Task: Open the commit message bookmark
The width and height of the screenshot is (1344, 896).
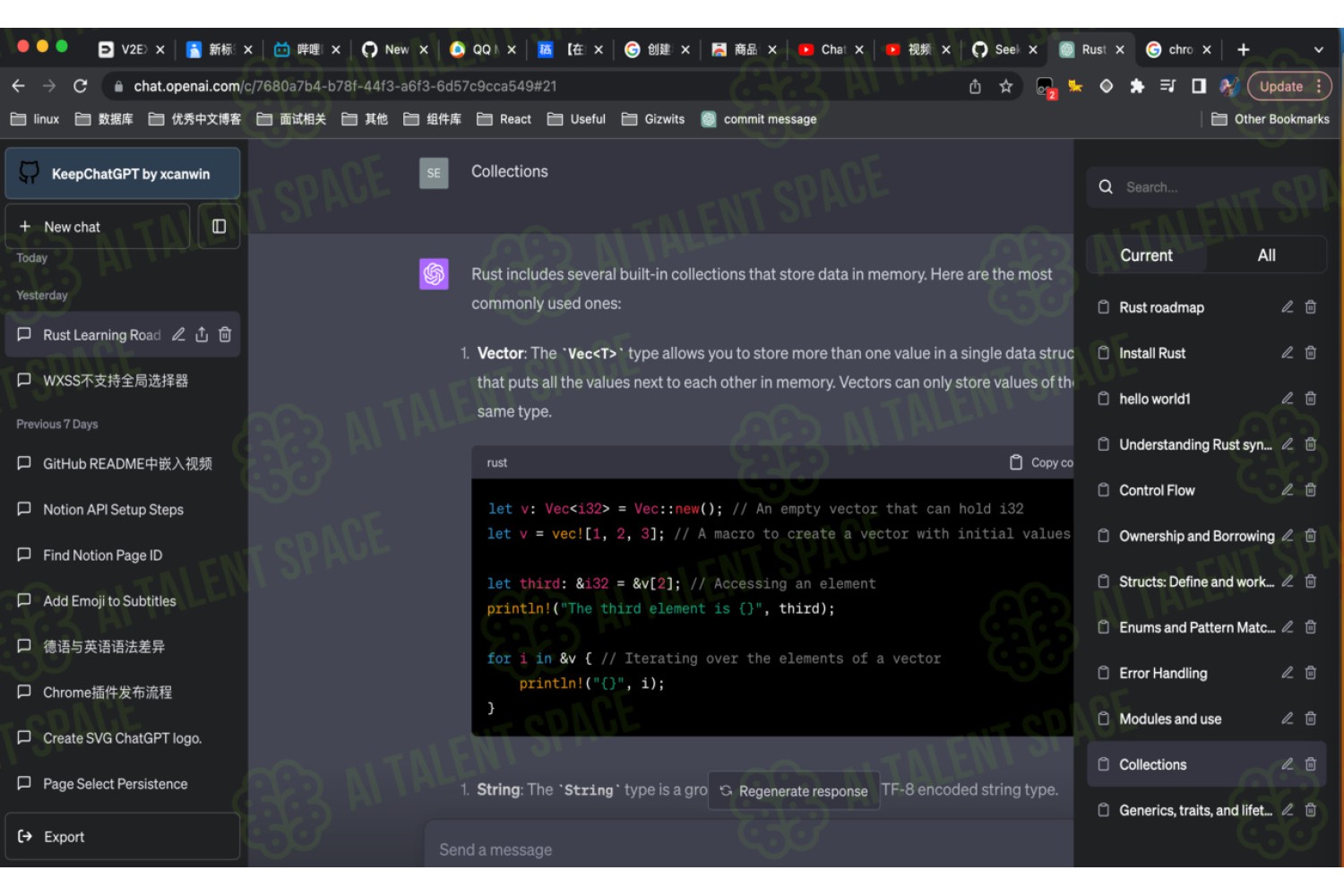Action: pos(760,119)
